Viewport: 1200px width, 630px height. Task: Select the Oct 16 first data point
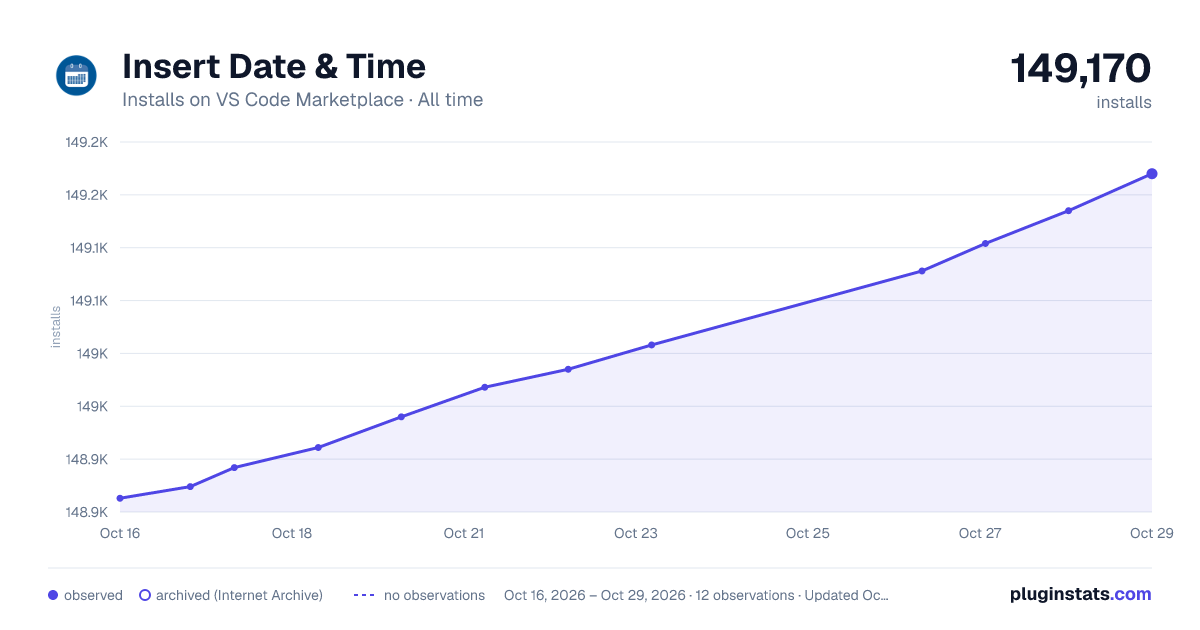click(x=120, y=498)
